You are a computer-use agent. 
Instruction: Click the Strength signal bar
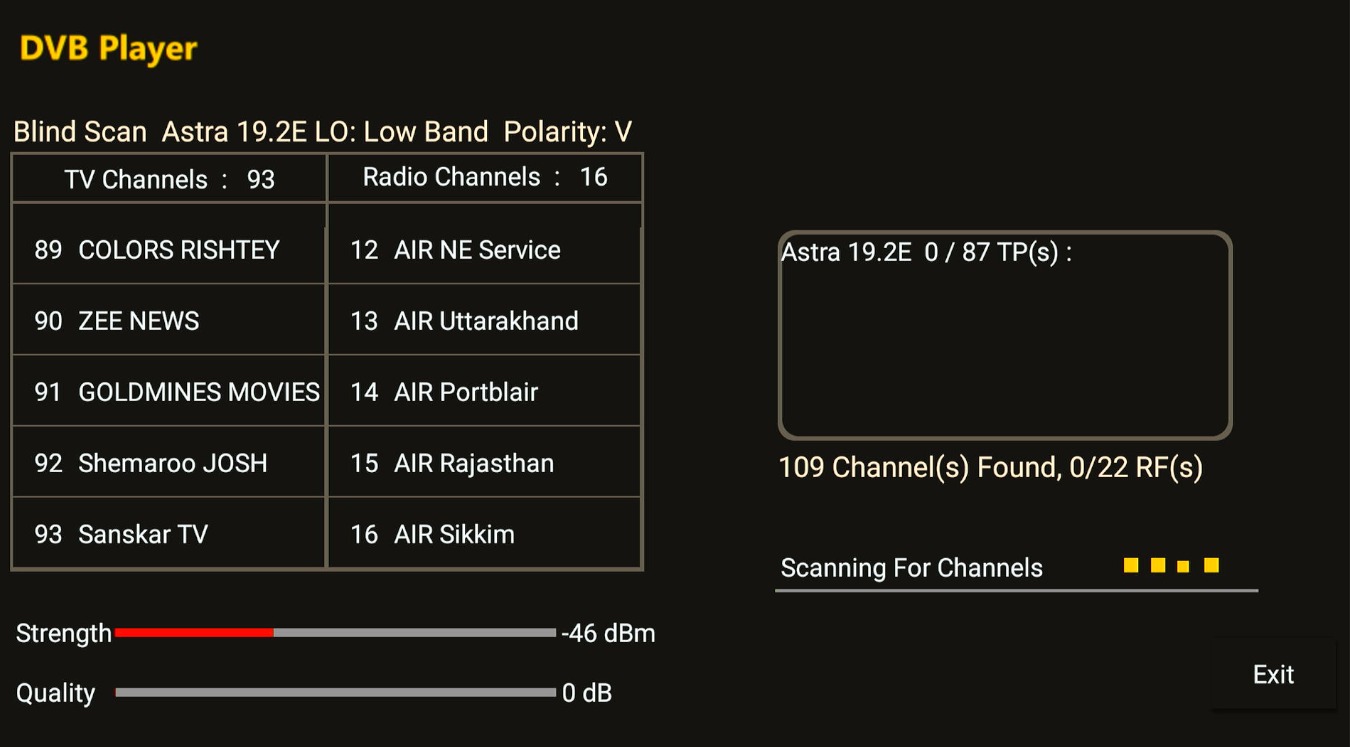335,633
